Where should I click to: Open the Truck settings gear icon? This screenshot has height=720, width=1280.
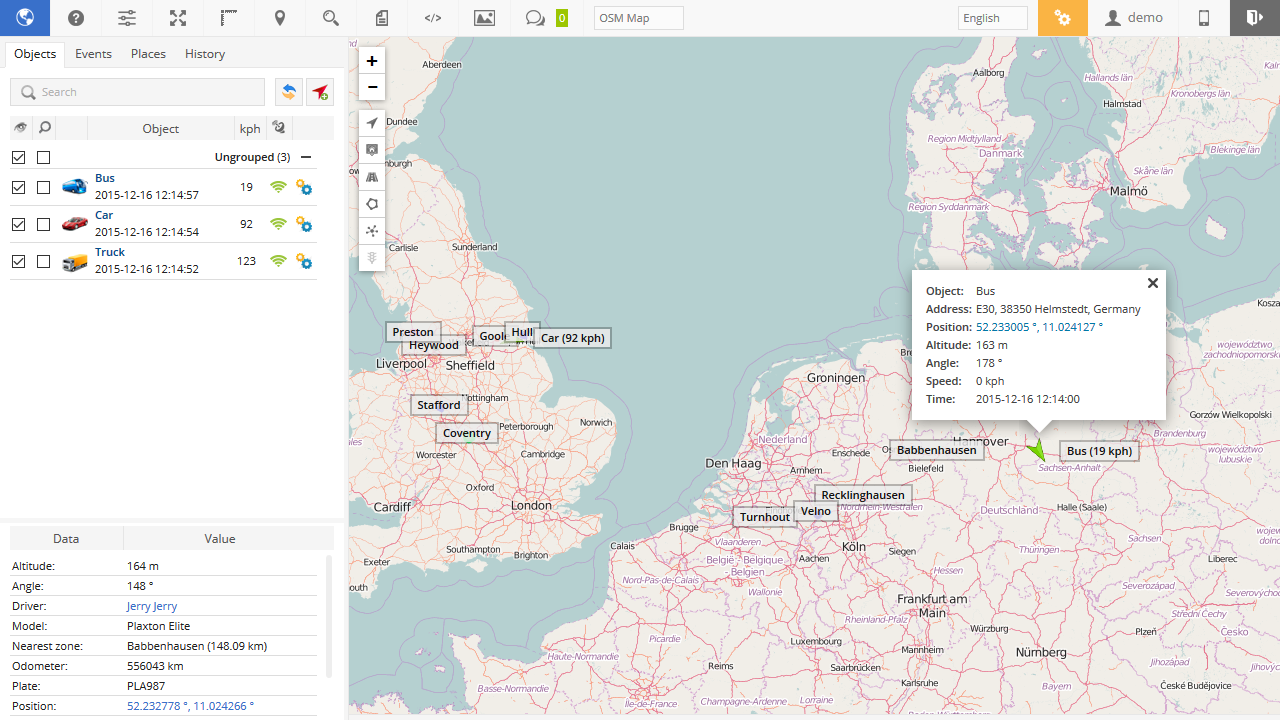(x=304, y=262)
